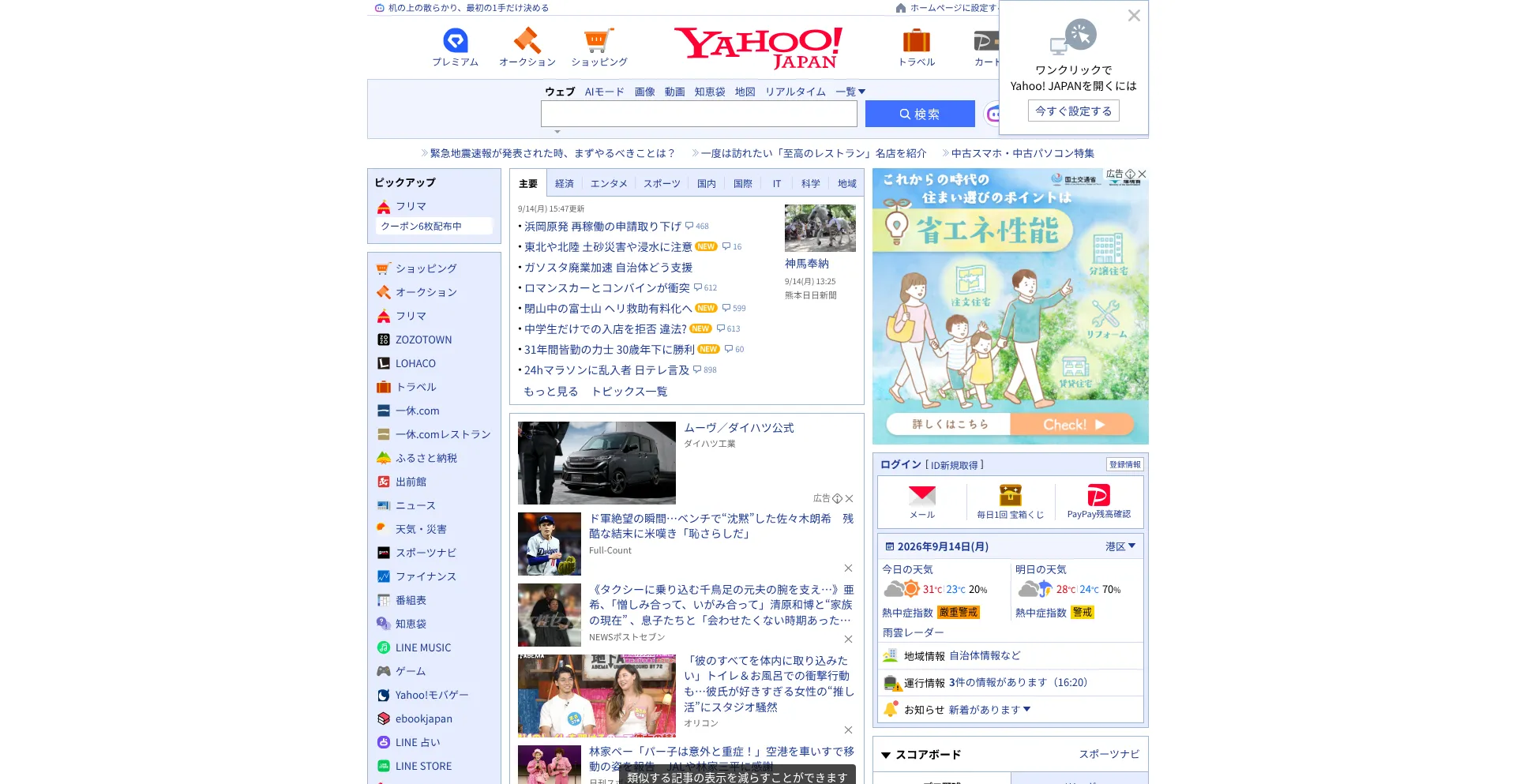
Task: Expand the 一覧 search category dropdown
Action: click(850, 92)
